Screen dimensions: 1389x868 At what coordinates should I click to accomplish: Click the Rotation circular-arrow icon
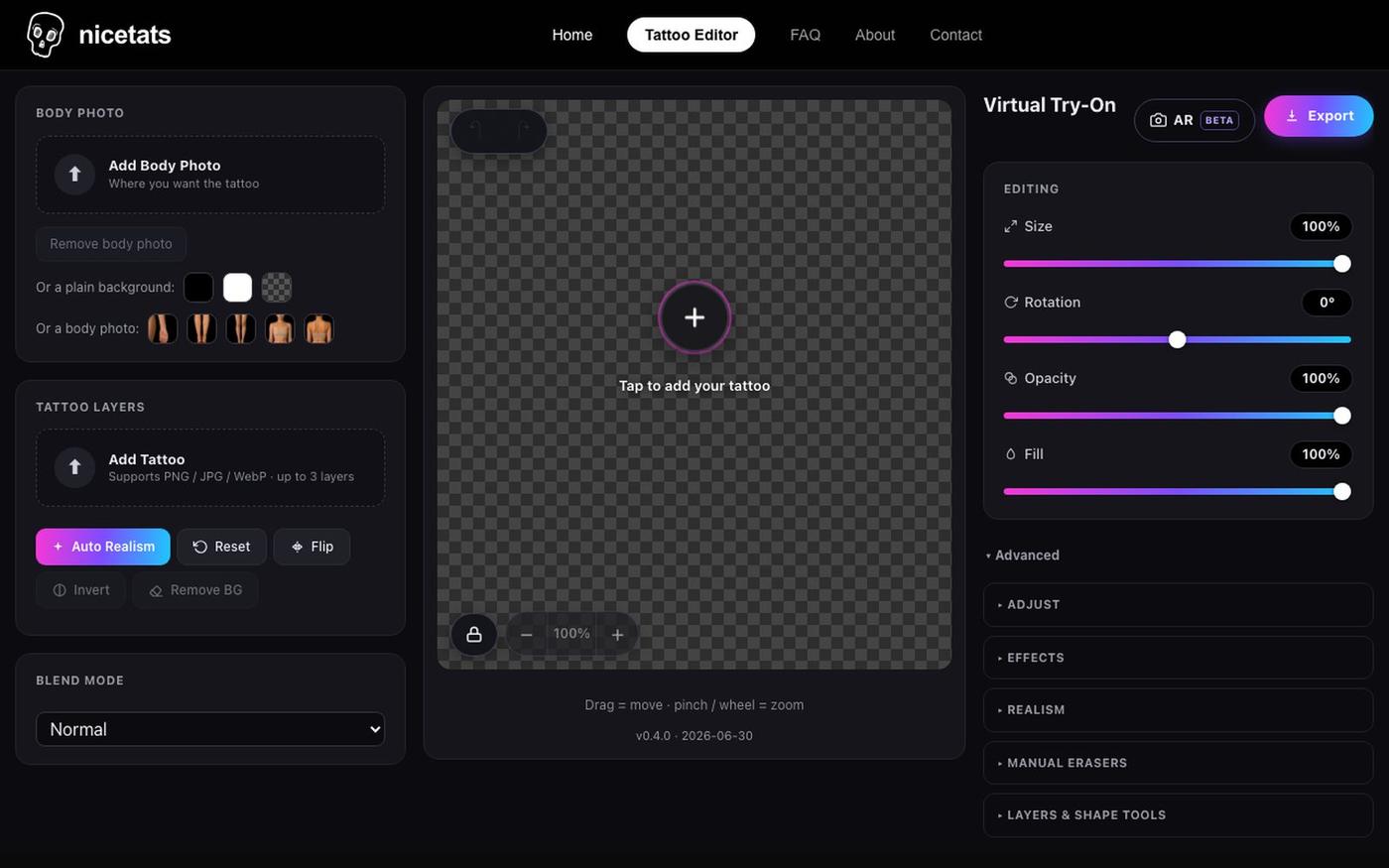(1011, 303)
